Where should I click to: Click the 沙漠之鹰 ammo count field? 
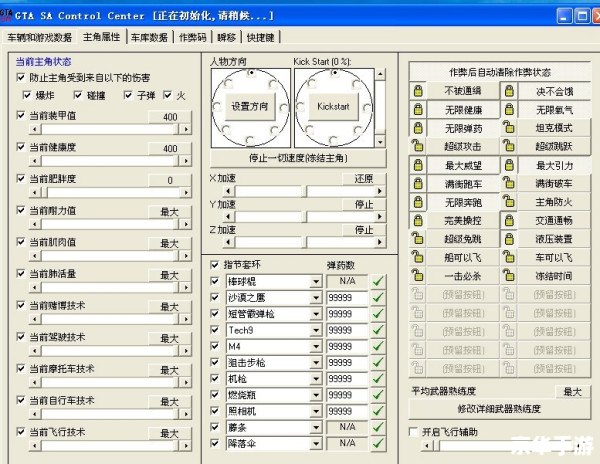pyautogui.click(x=347, y=298)
